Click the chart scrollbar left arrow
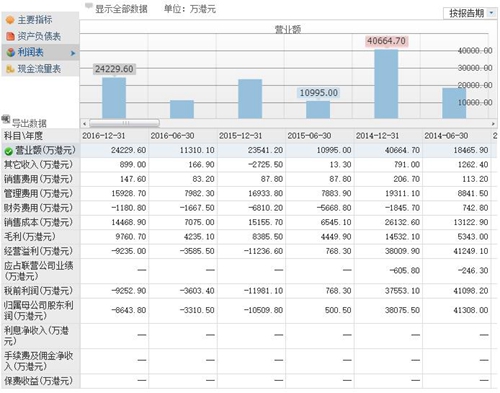500x393 pixels. pos(84,124)
